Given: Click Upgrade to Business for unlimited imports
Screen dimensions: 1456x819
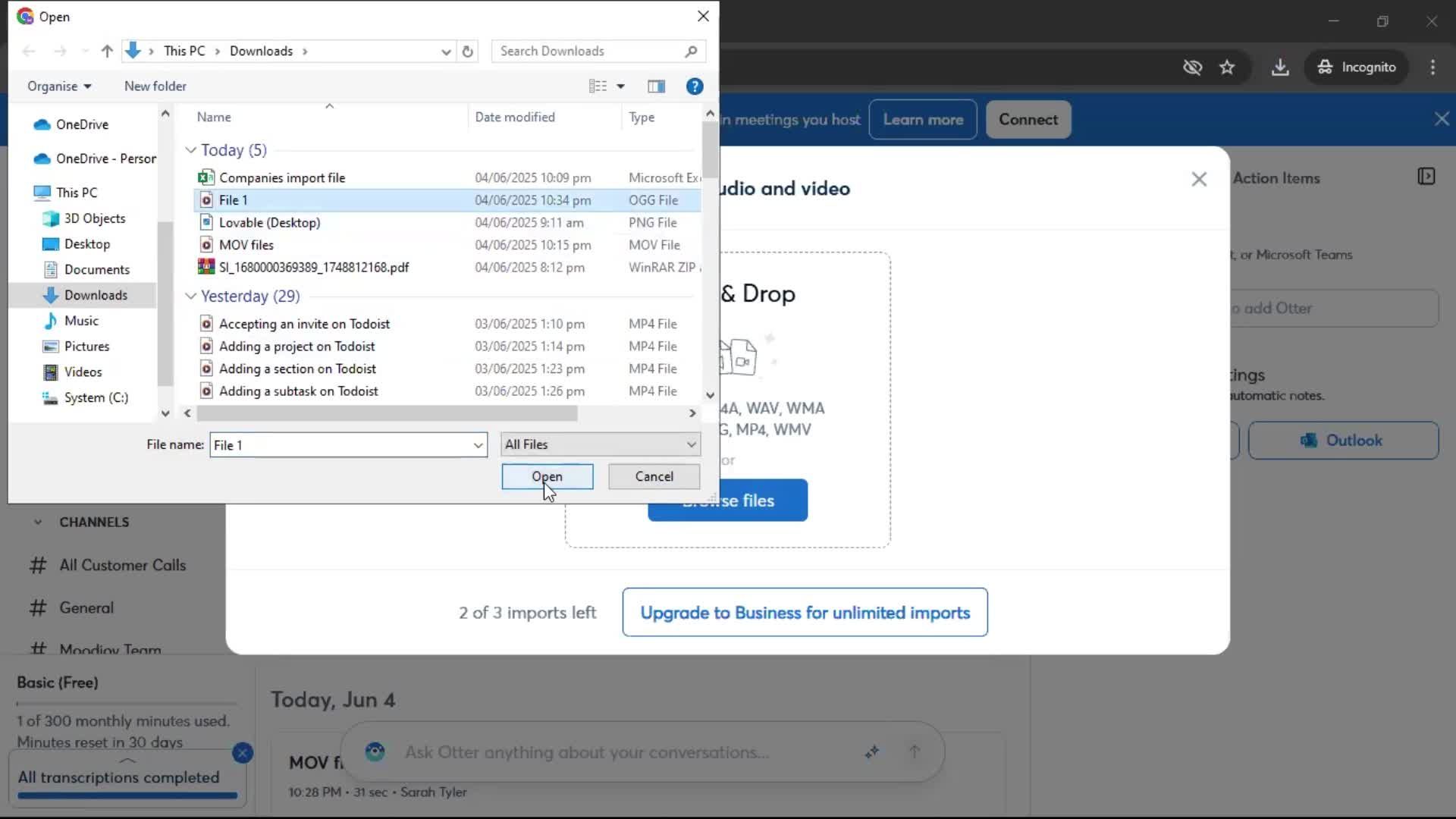Looking at the screenshot, I should click(x=805, y=613).
